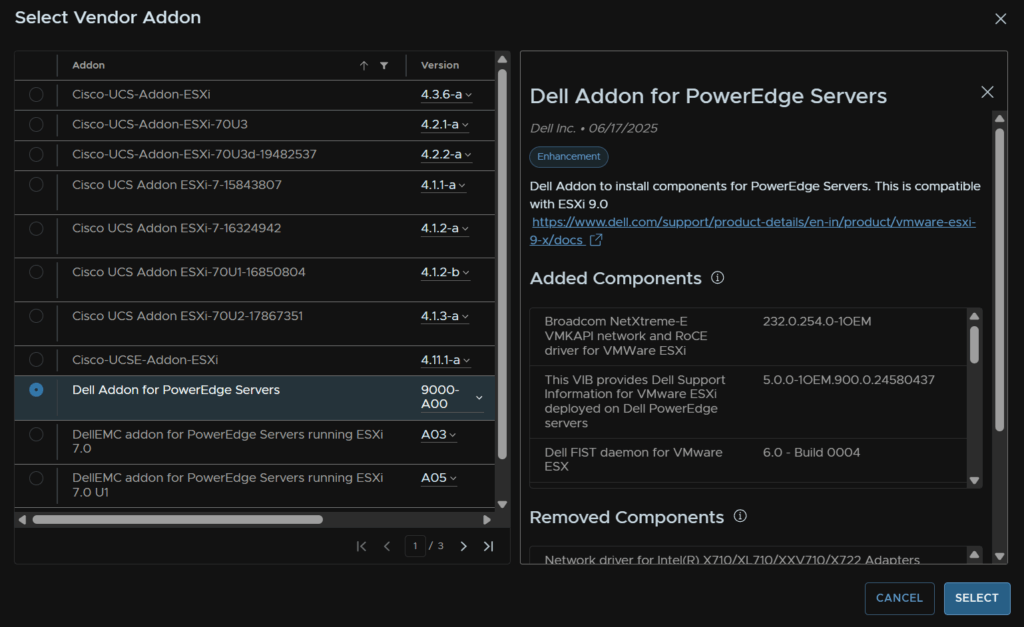
Task: Click the Added Components list scrollbar thumb
Action: [974, 344]
